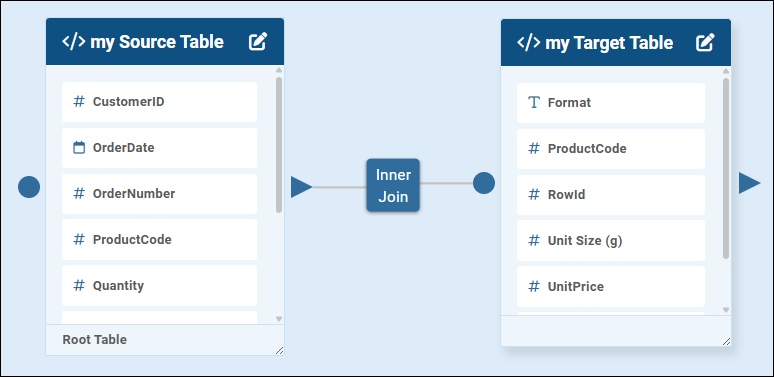Click the scroll down arrow in Source Table
The height and width of the screenshot is (377, 774).
[x=279, y=319]
